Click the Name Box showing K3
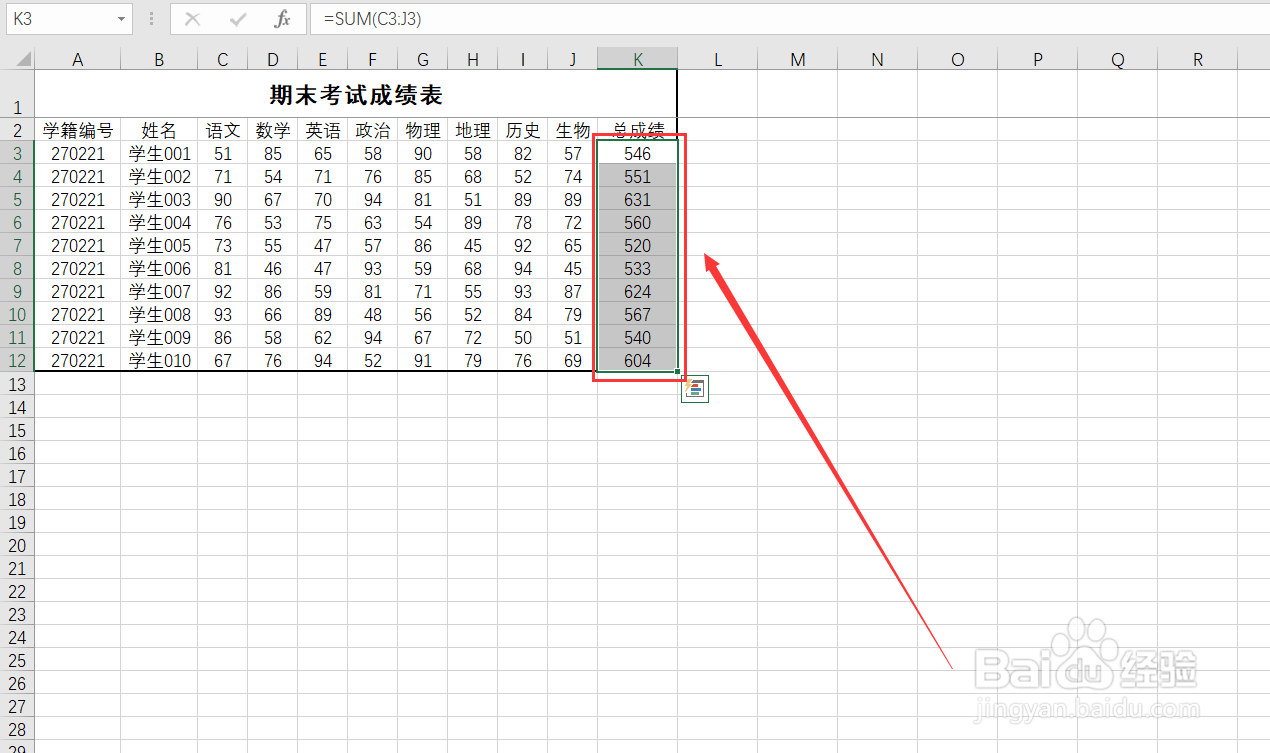Screen dimensions: 1270x753 coord(60,18)
